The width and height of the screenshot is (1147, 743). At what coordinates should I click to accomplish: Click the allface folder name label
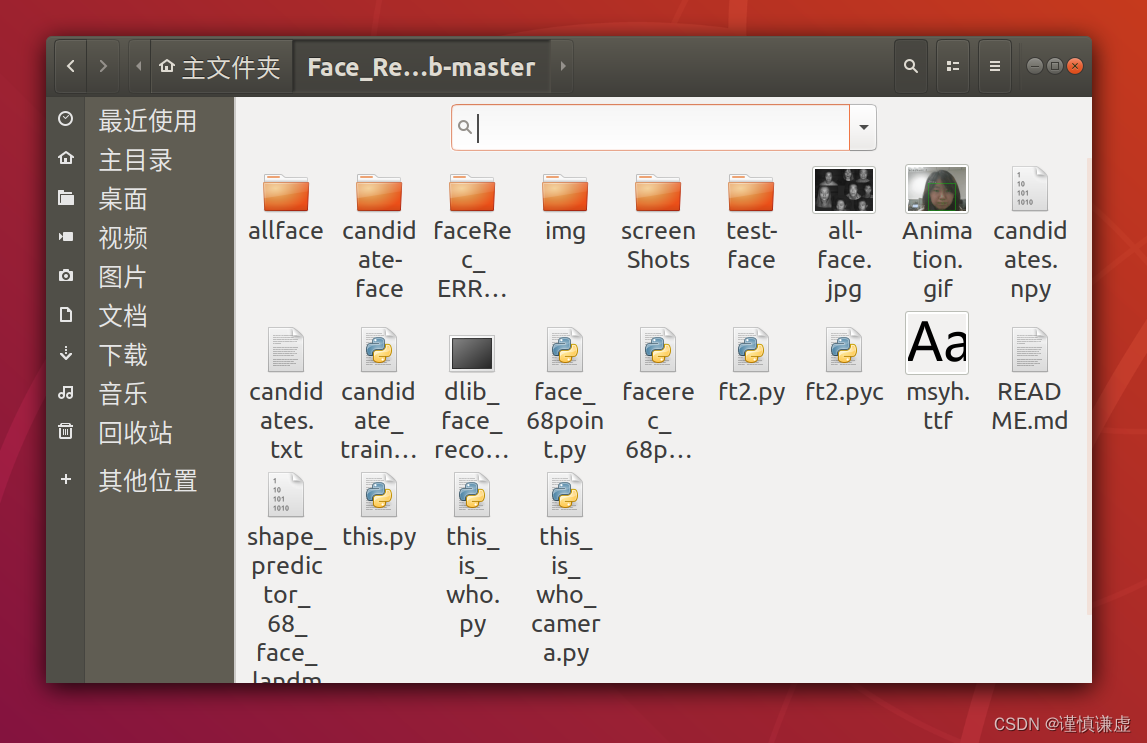pyautogui.click(x=286, y=230)
